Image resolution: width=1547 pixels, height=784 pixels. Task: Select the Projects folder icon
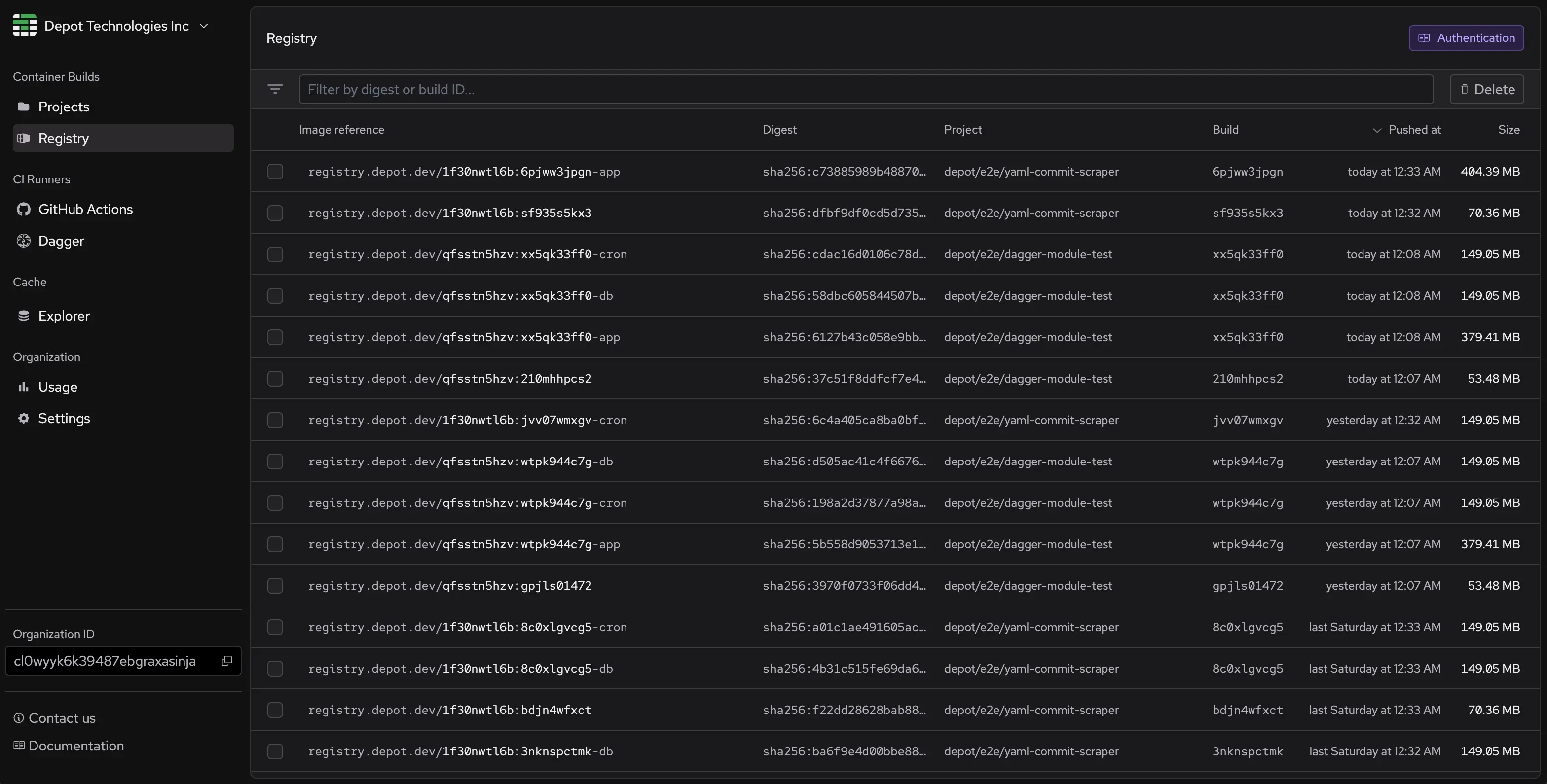23,106
